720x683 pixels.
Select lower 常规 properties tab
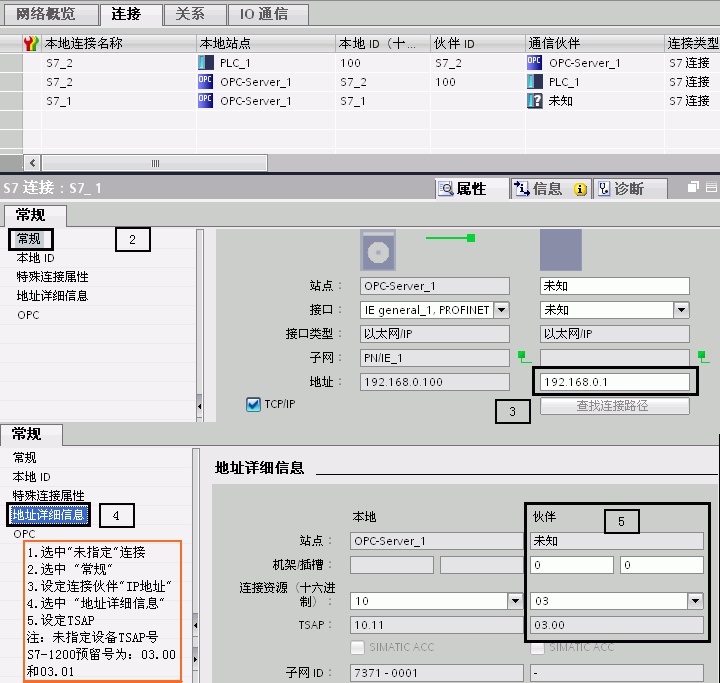(31, 435)
